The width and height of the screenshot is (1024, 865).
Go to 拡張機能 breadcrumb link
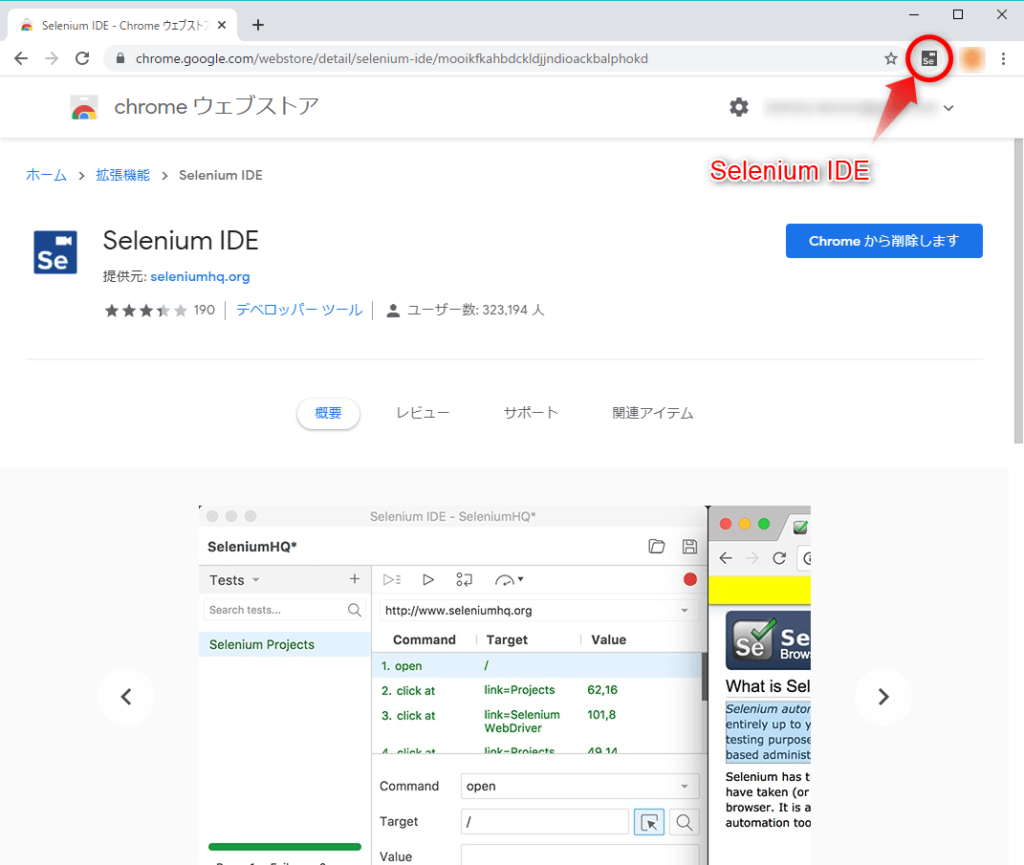tap(123, 175)
